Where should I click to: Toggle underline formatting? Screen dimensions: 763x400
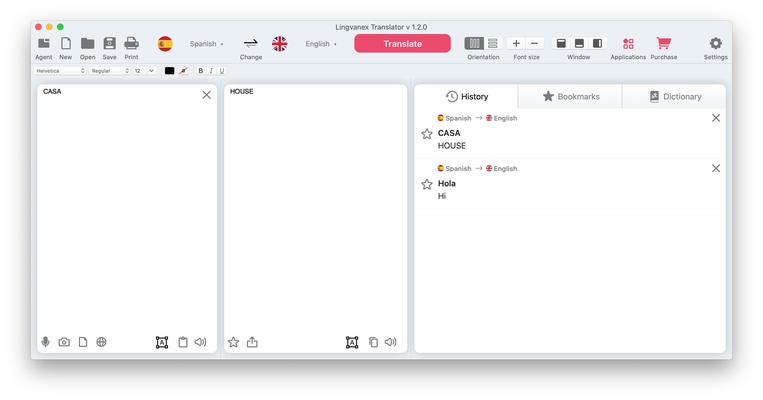(x=222, y=71)
